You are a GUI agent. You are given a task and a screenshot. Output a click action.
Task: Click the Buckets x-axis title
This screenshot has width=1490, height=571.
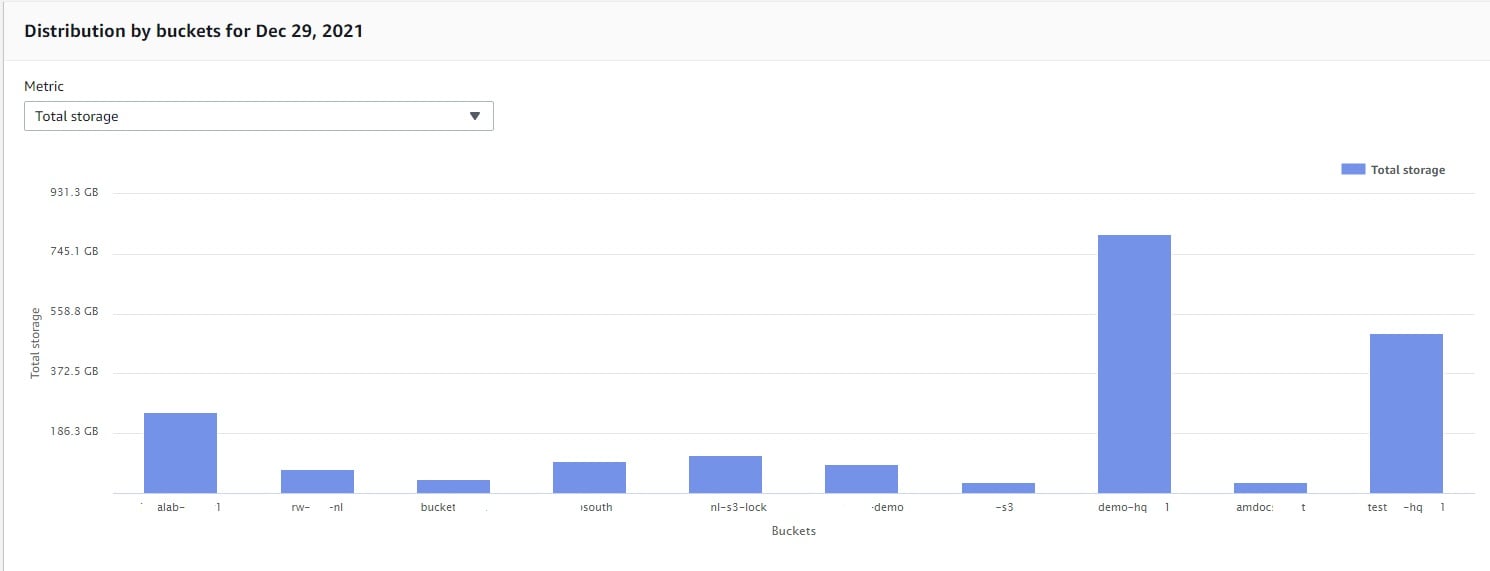(793, 531)
